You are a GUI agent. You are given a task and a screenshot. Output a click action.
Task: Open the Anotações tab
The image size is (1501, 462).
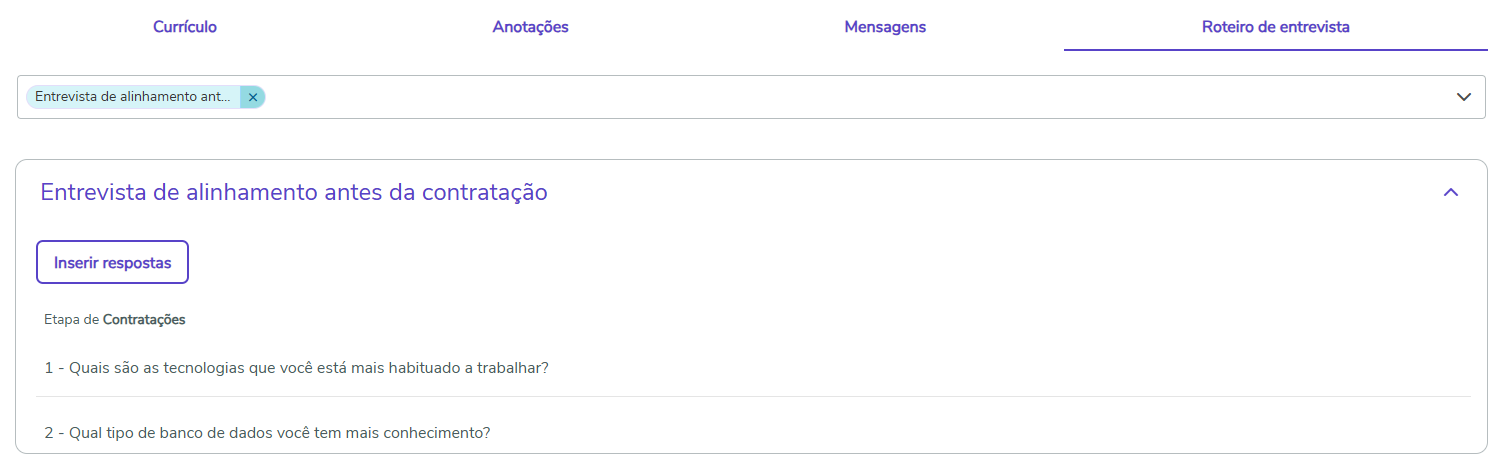pyautogui.click(x=530, y=27)
